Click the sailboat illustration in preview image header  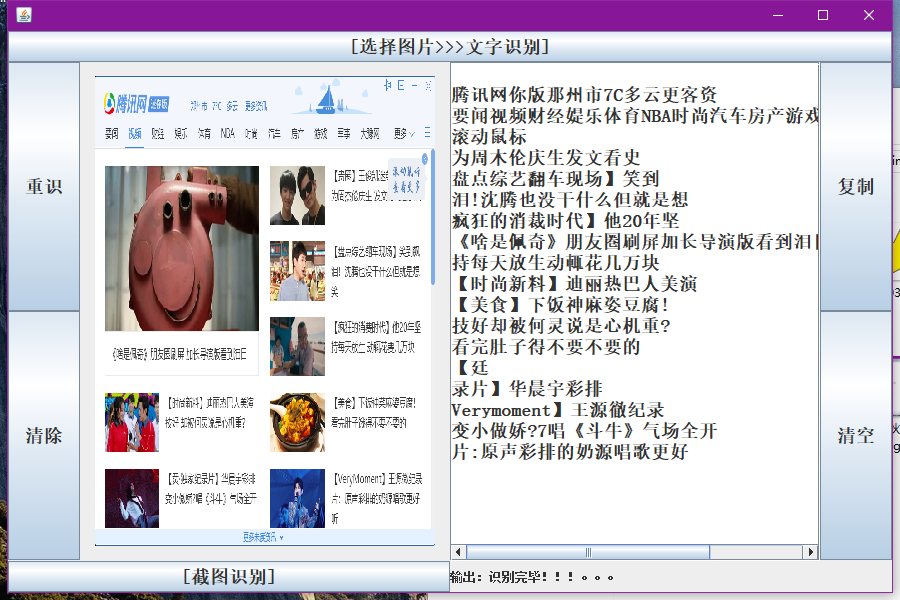328,98
